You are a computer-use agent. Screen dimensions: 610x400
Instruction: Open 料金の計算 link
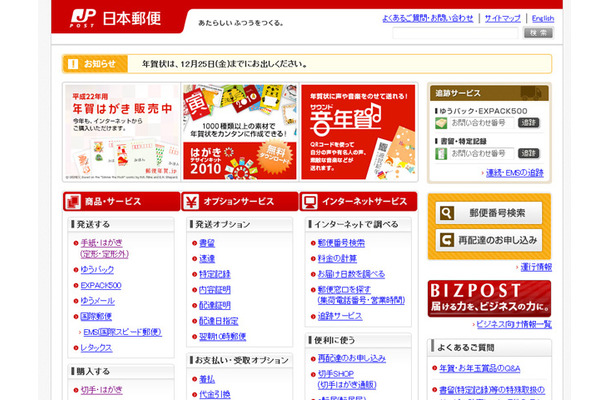coord(337,259)
